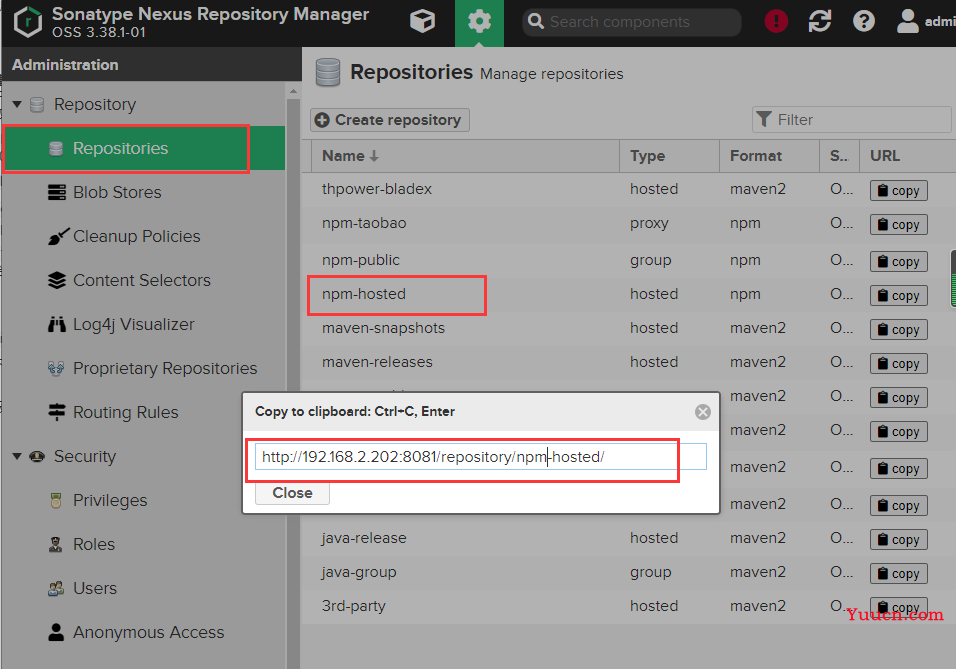
Task: Copy URL for thpower-bladex repository
Action: [898, 190]
